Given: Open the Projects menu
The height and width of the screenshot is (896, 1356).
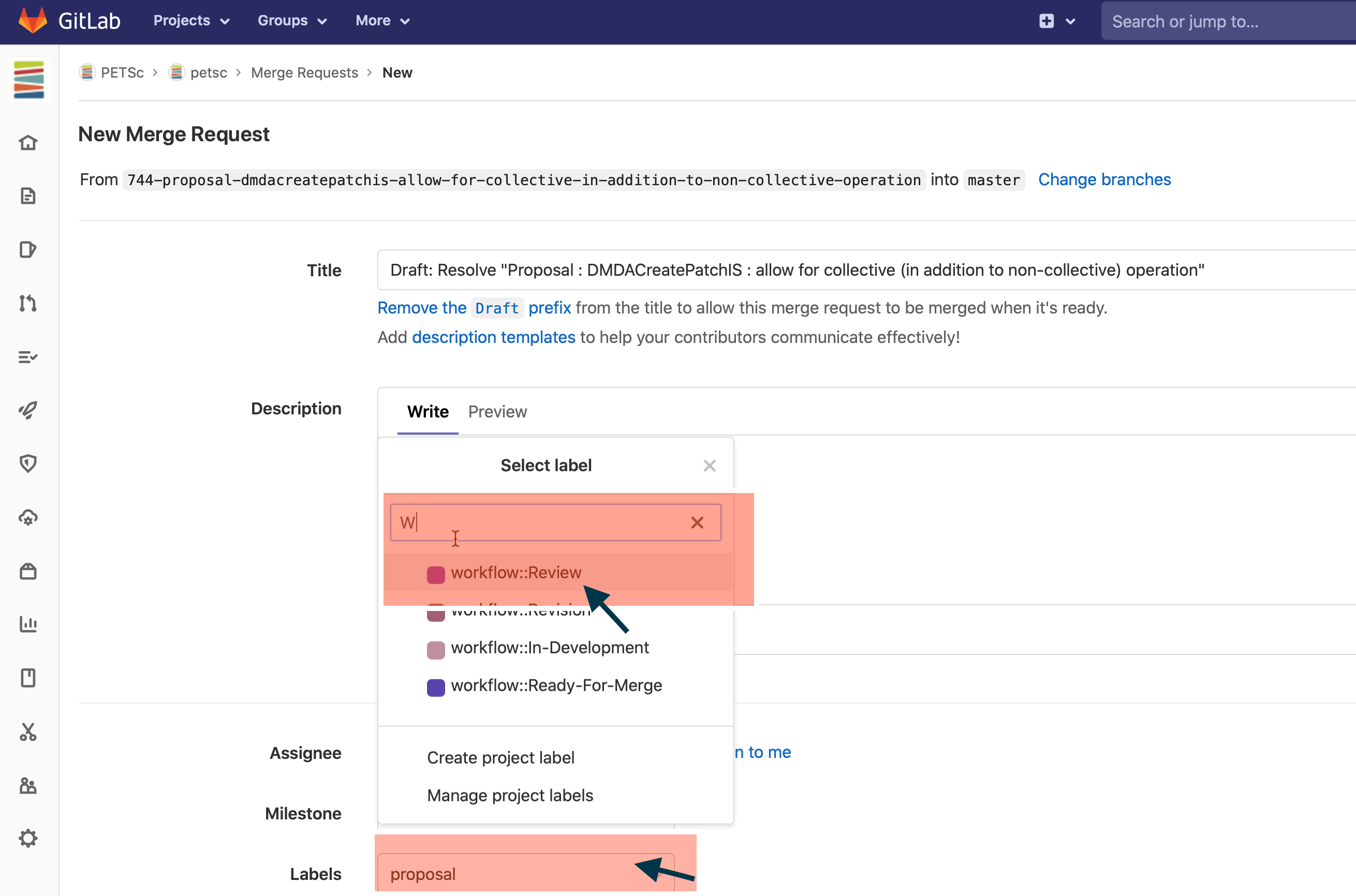Looking at the screenshot, I should [x=191, y=21].
